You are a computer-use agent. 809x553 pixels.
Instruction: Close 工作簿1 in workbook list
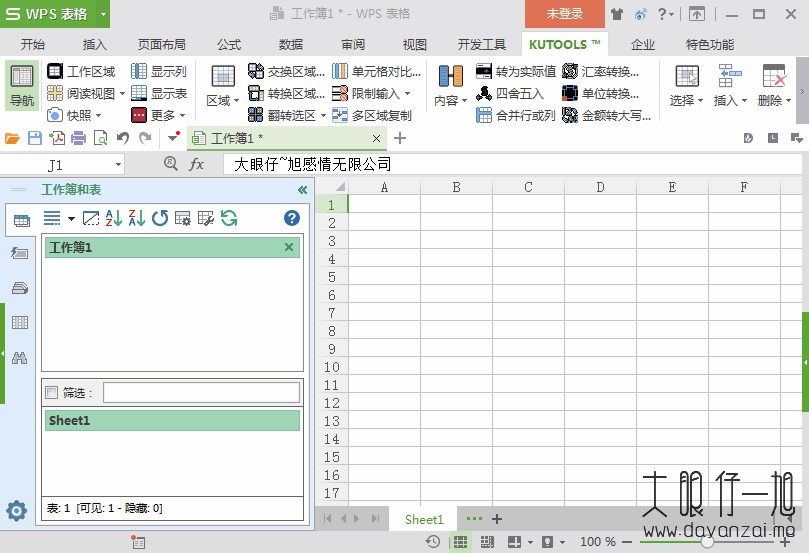tap(289, 247)
